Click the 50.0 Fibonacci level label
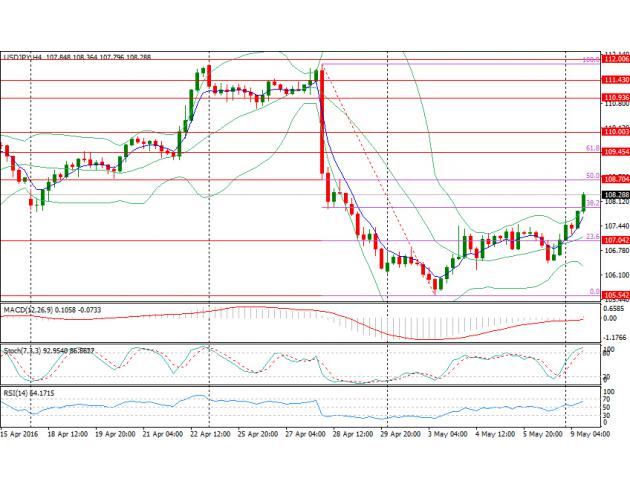Screen dimensions: 630x490 pos(591,175)
